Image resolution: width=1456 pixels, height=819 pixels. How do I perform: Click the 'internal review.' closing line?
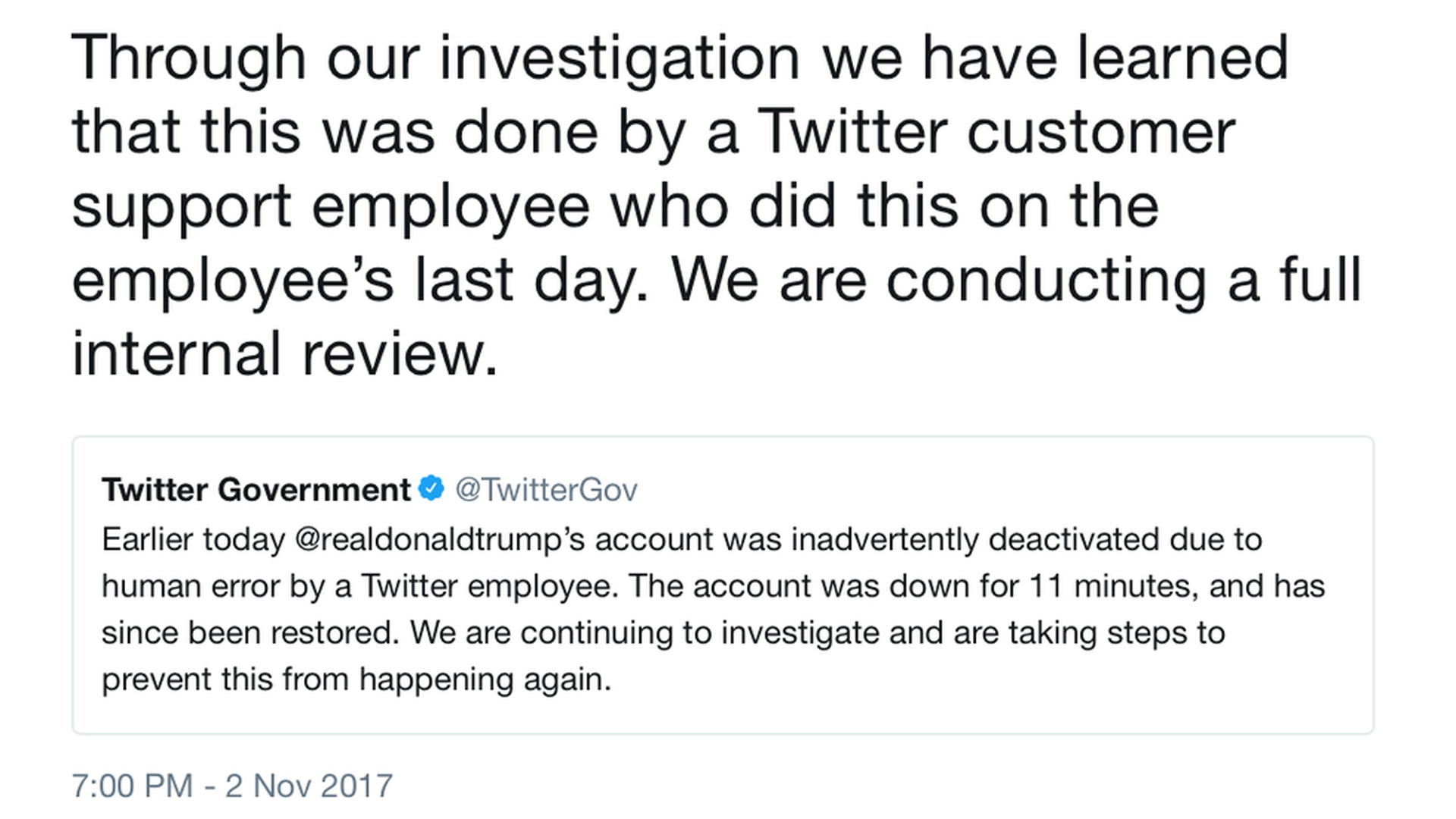point(284,354)
